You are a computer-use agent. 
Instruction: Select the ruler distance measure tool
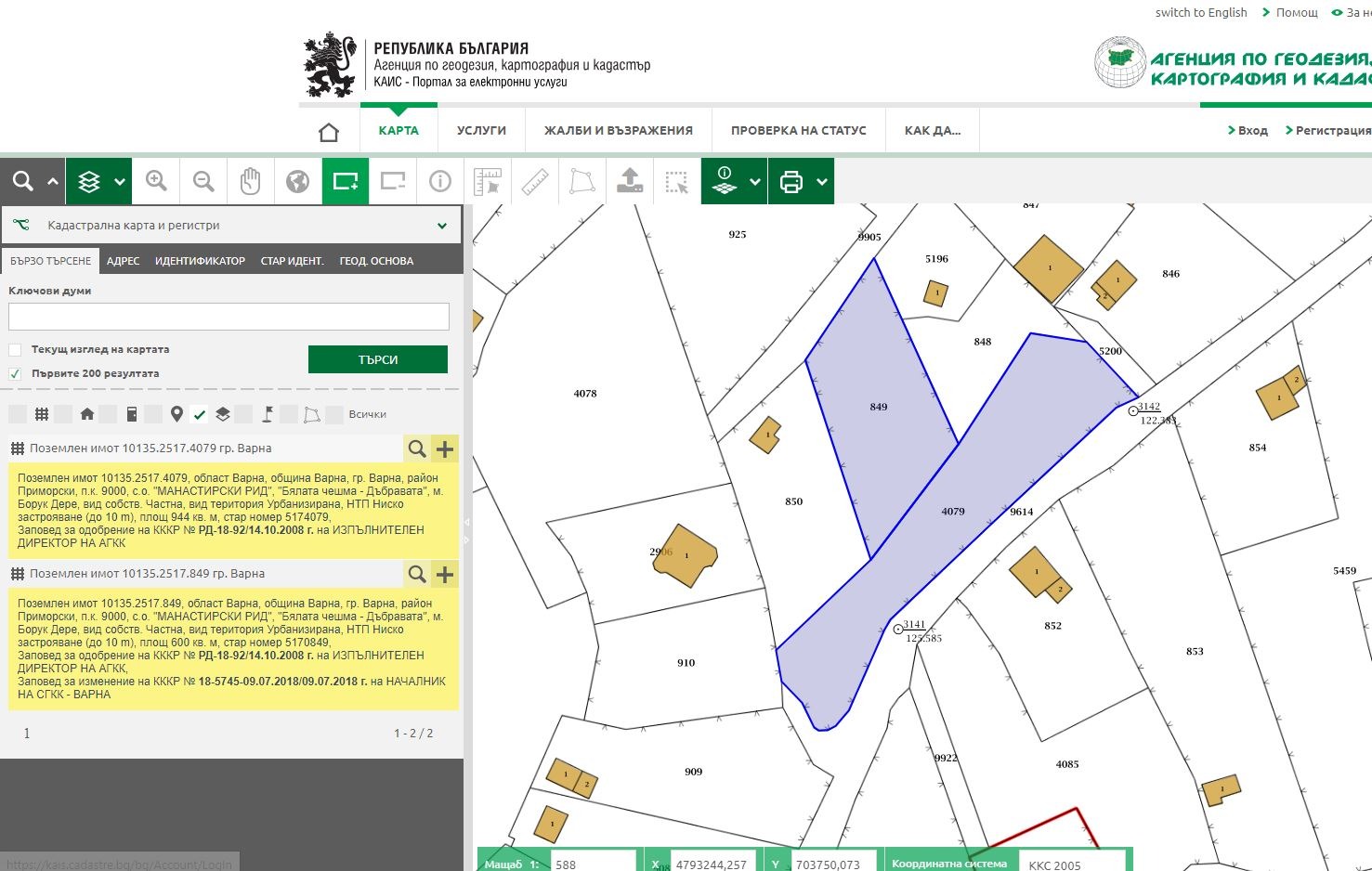click(535, 181)
